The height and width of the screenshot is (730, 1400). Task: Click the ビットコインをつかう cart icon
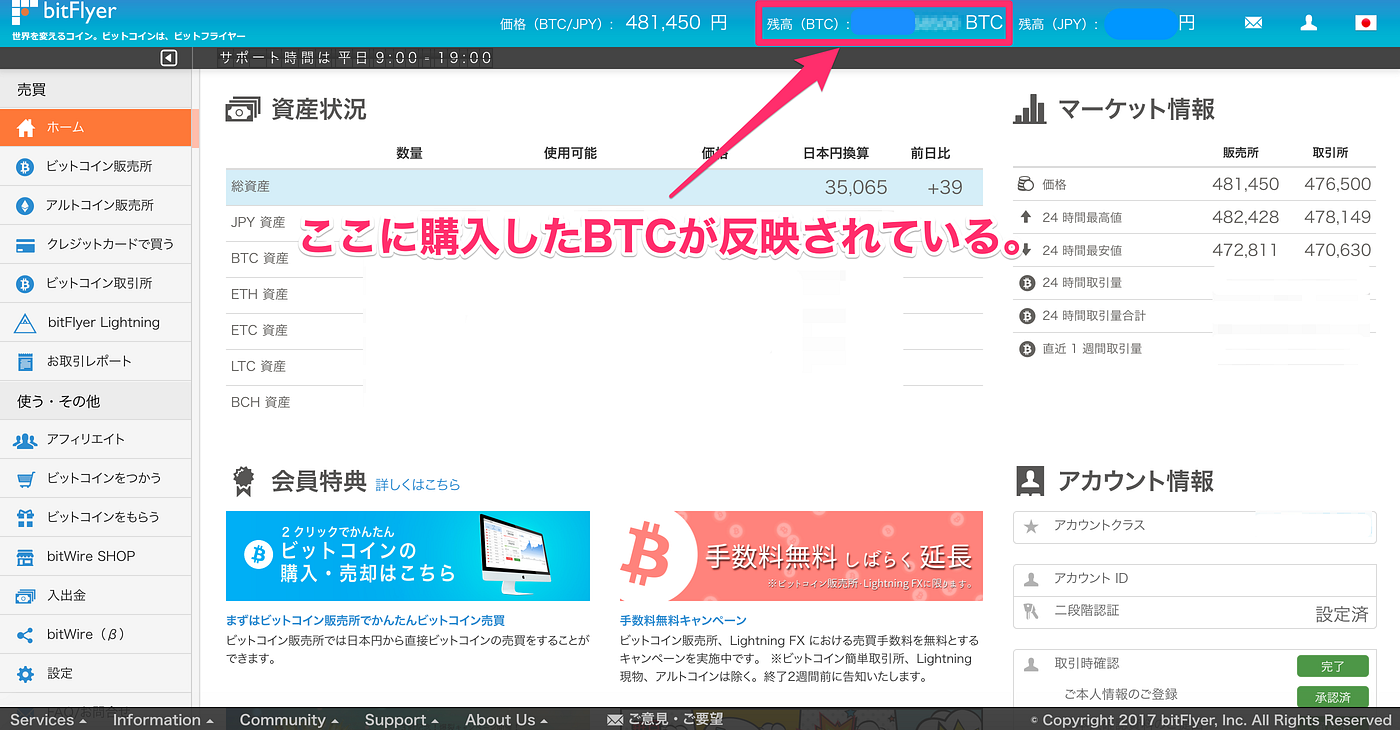26,478
